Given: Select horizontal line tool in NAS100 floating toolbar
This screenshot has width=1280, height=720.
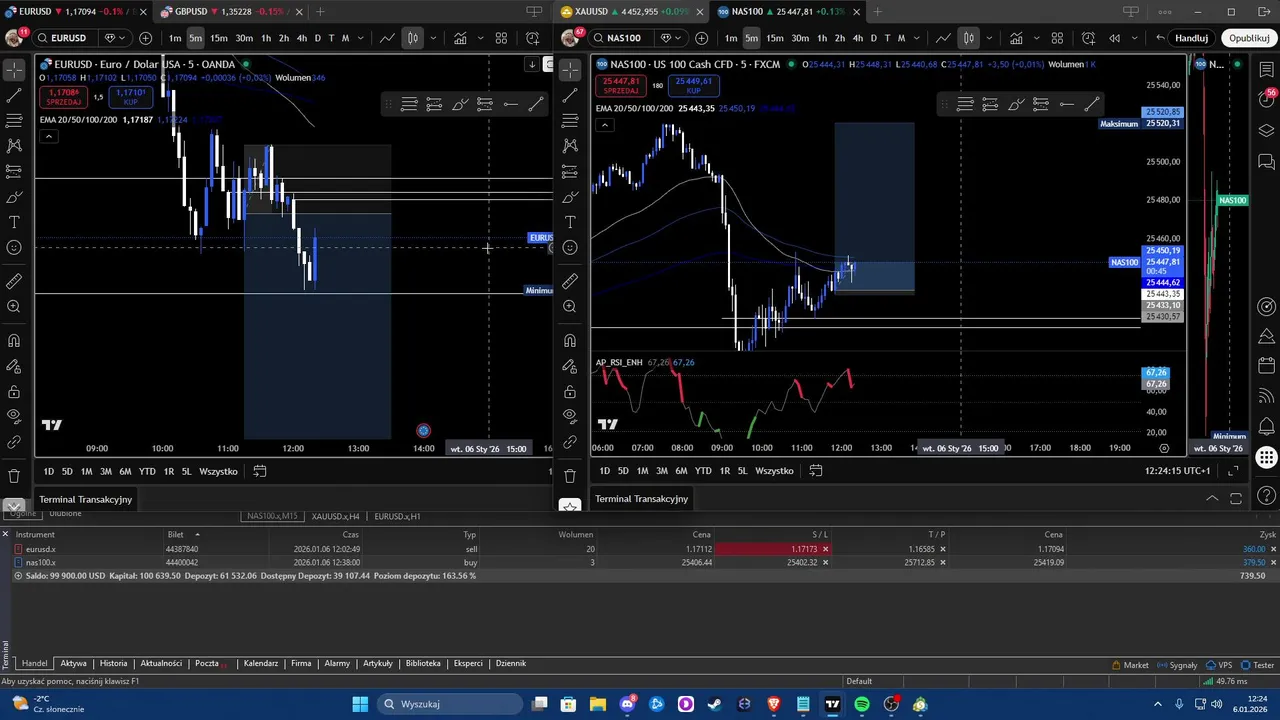Looking at the screenshot, I should point(1067,104).
